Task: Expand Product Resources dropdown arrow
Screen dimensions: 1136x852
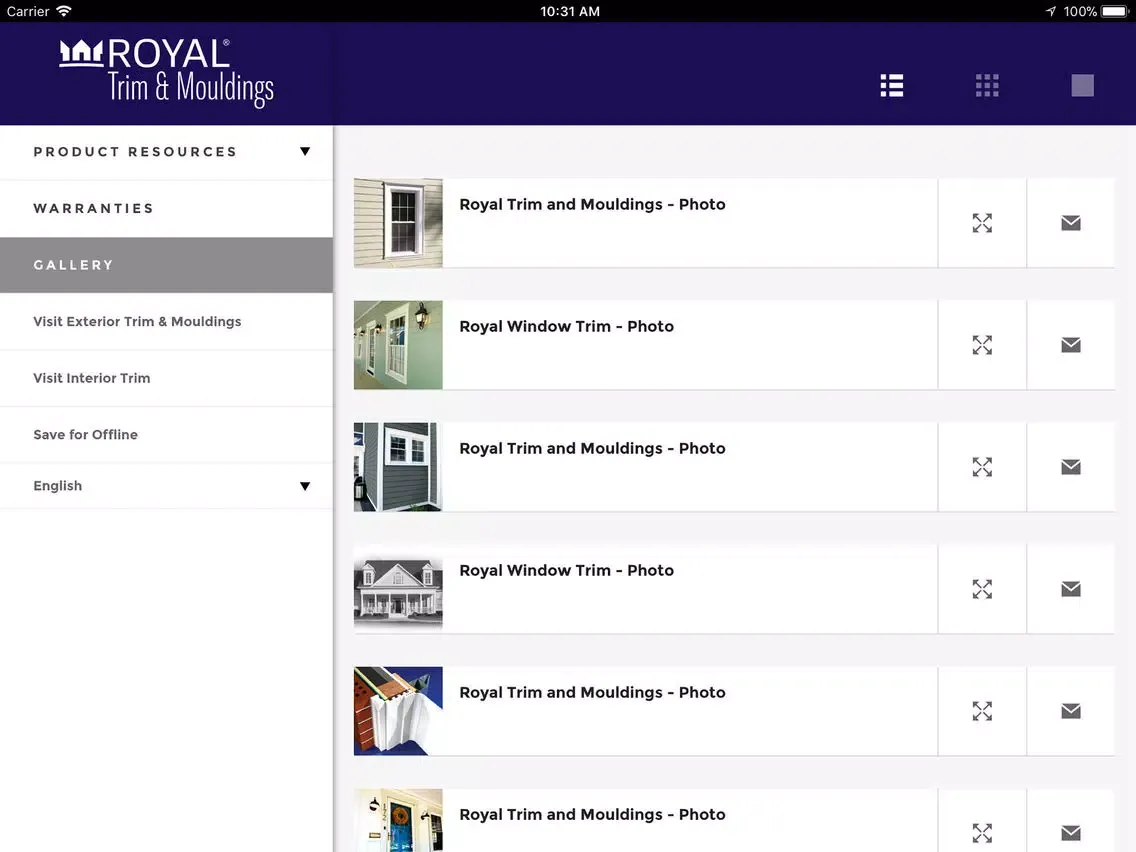Action: click(x=305, y=151)
